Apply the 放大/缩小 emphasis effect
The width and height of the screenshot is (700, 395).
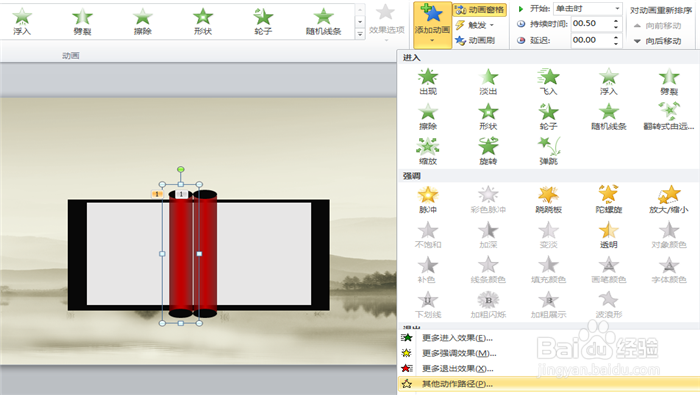coord(669,200)
